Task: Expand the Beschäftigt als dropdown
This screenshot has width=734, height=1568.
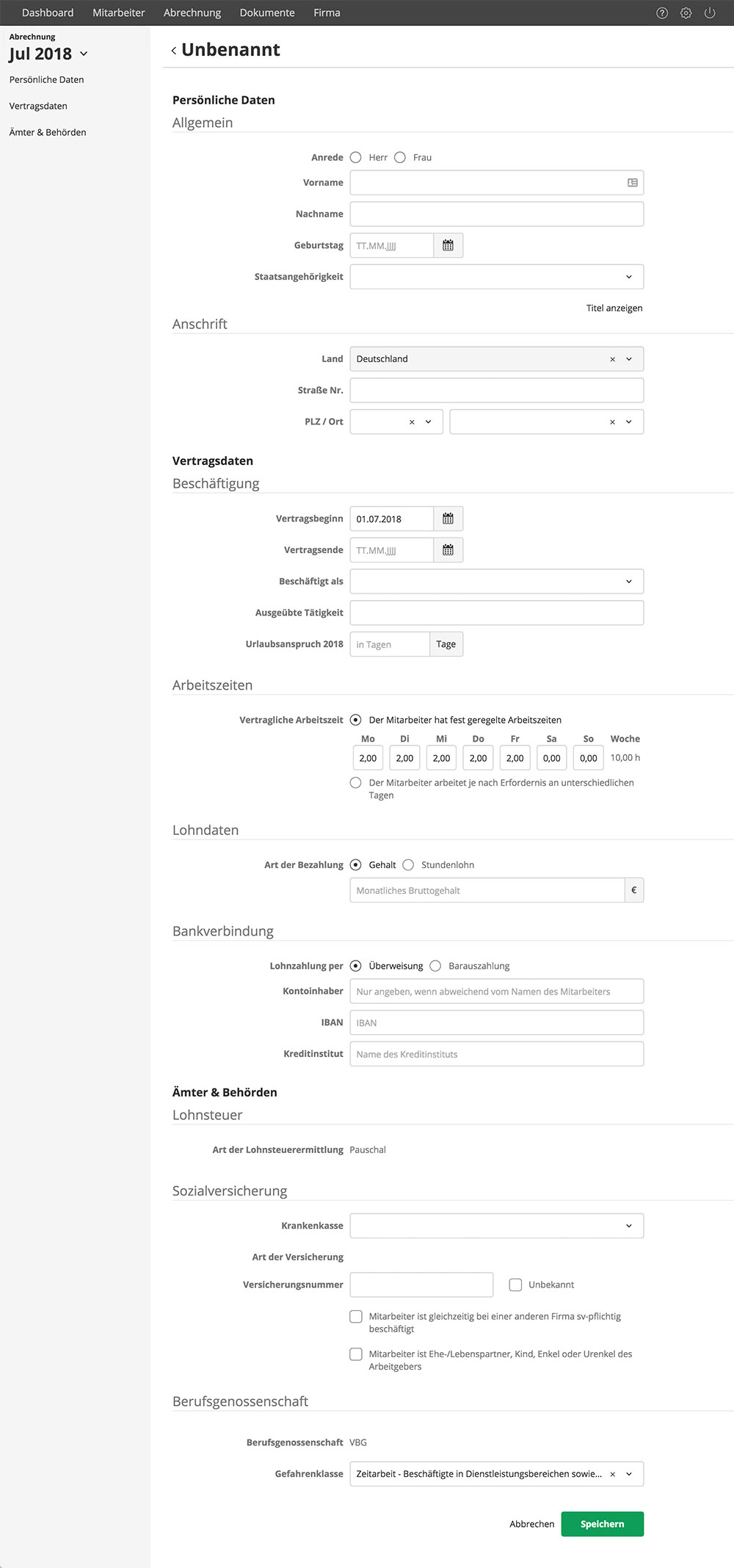Action: click(x=628, y=582)
